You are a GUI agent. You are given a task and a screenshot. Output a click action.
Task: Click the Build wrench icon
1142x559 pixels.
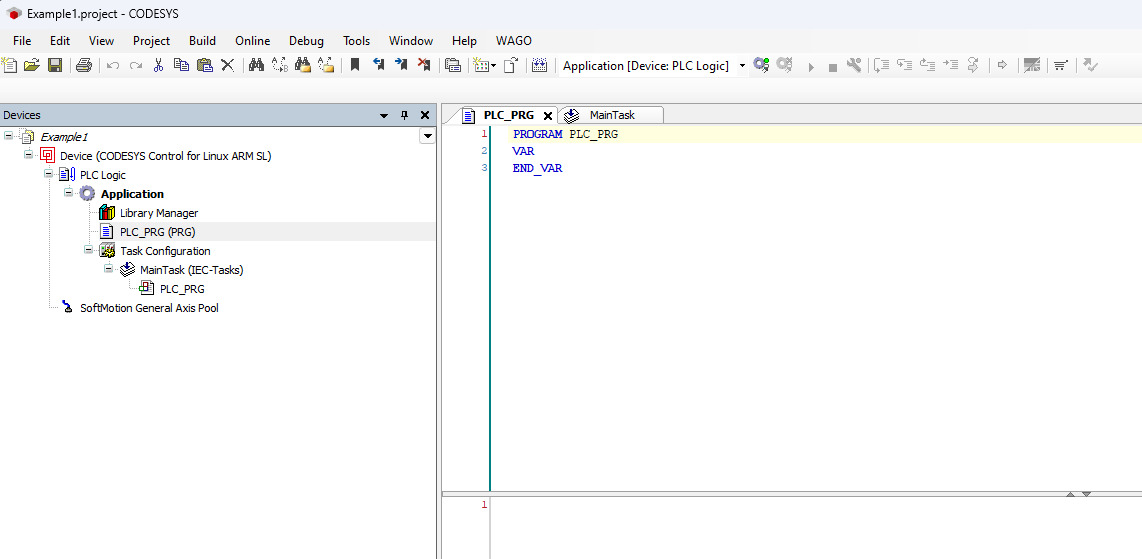point(853,65)
